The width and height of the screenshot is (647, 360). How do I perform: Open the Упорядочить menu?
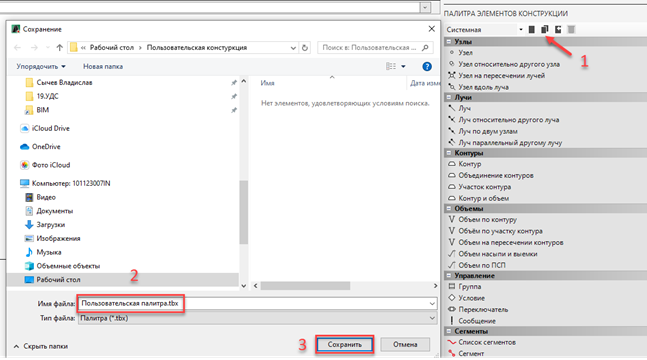[x=41, y=66]
